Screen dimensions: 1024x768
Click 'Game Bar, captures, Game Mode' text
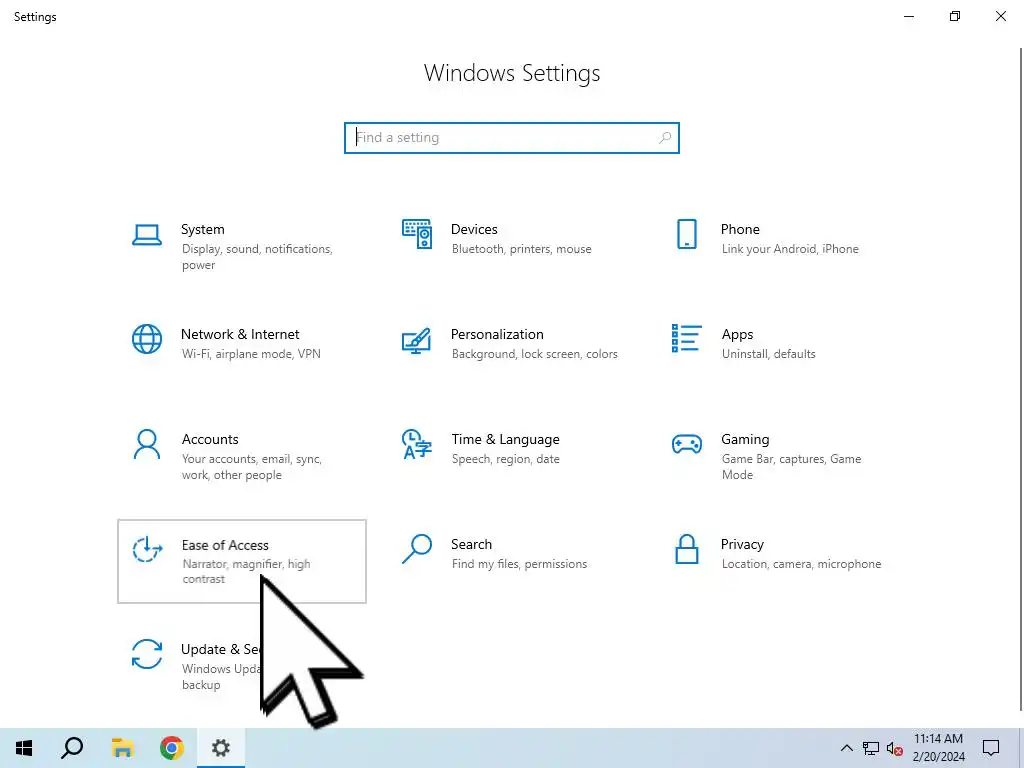point(792,467)
